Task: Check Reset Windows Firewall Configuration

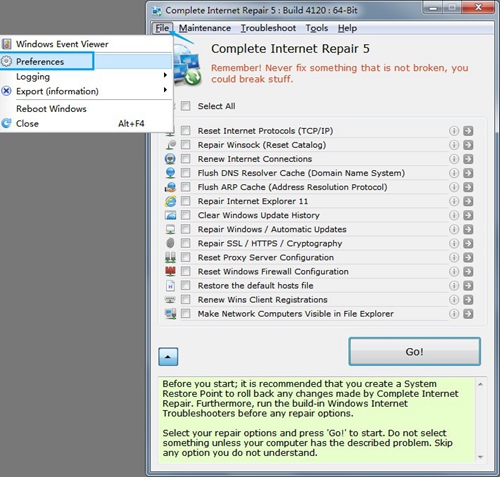Action: pyautogui.click(x=186, y=271)
